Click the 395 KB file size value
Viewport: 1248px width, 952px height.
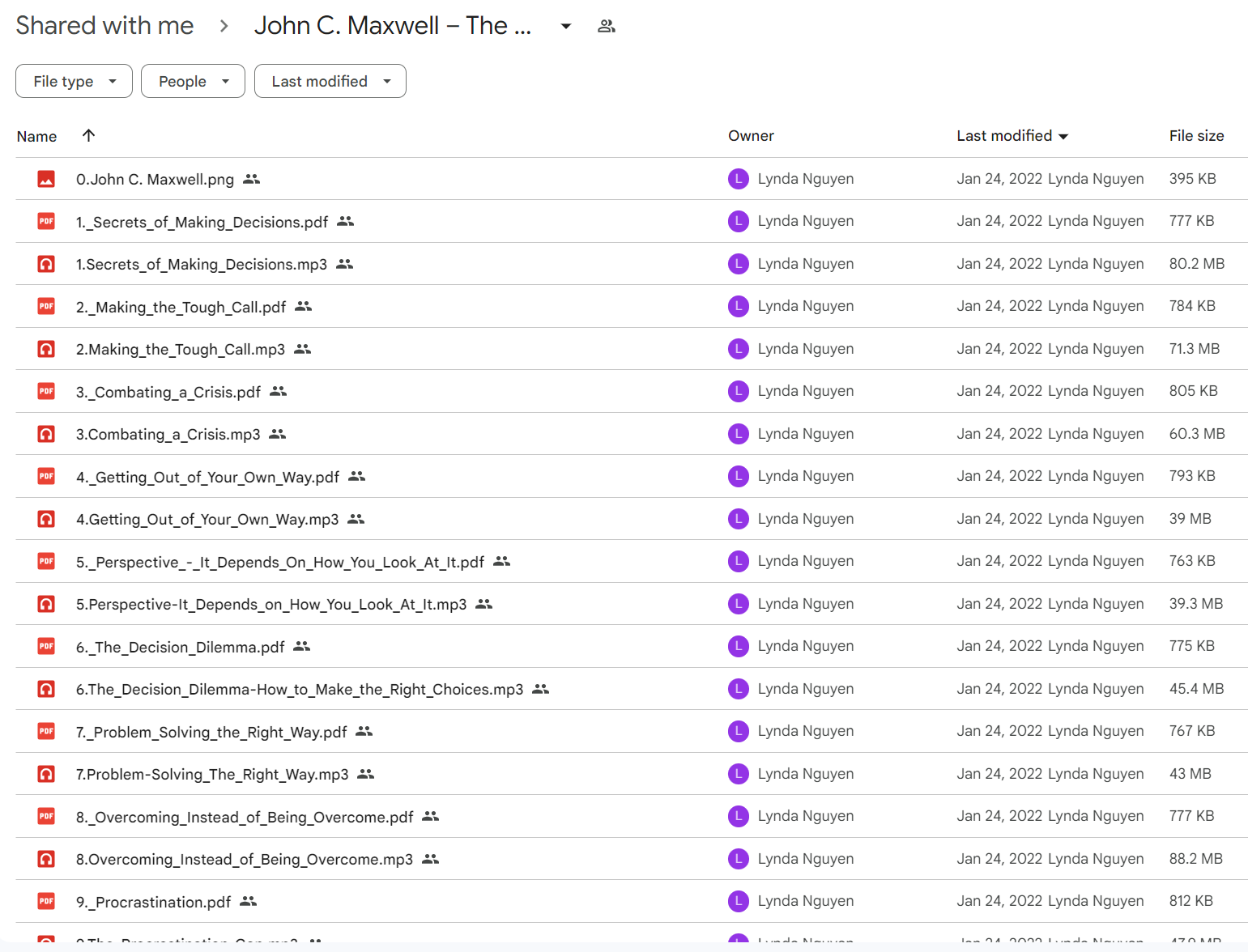(x=1192, y=179)
